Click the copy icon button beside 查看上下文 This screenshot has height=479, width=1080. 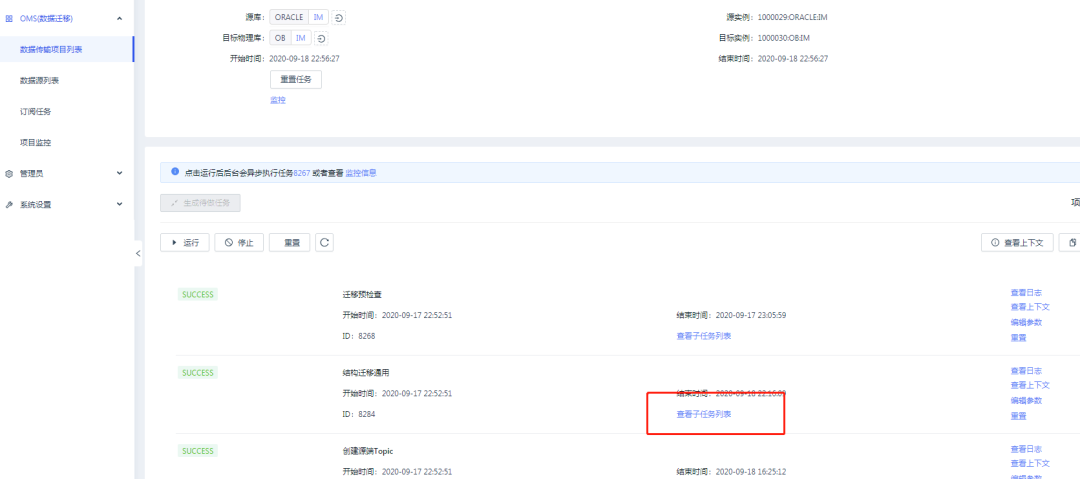1071,242
